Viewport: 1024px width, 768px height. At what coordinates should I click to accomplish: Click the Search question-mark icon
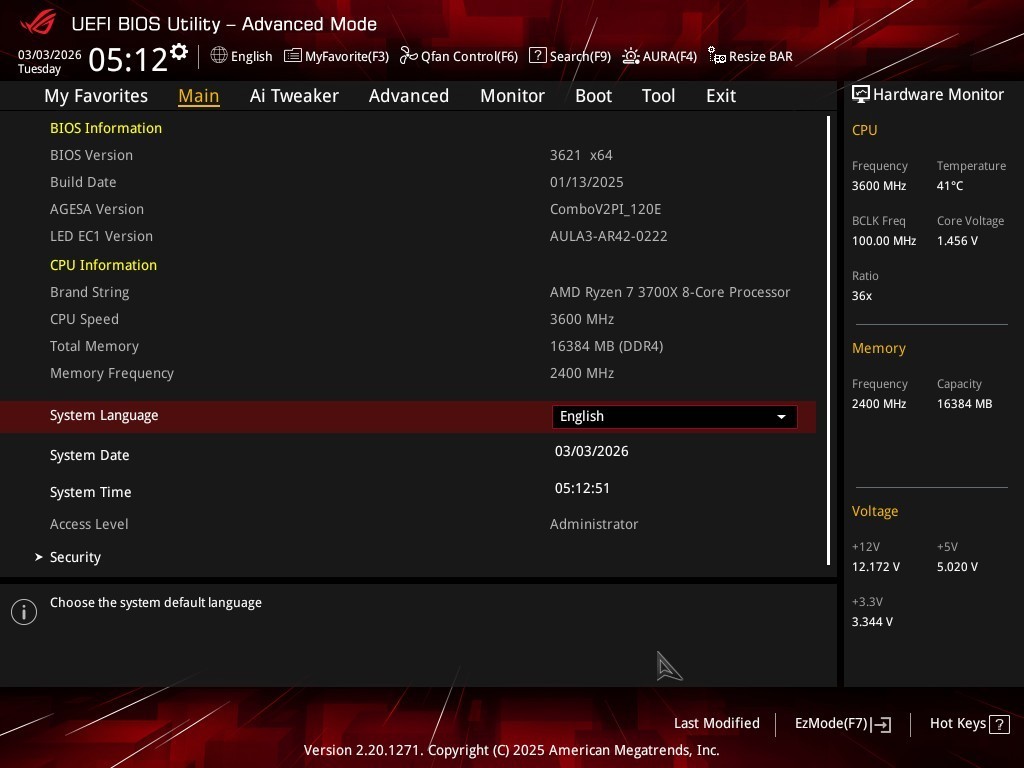(537, 55)
